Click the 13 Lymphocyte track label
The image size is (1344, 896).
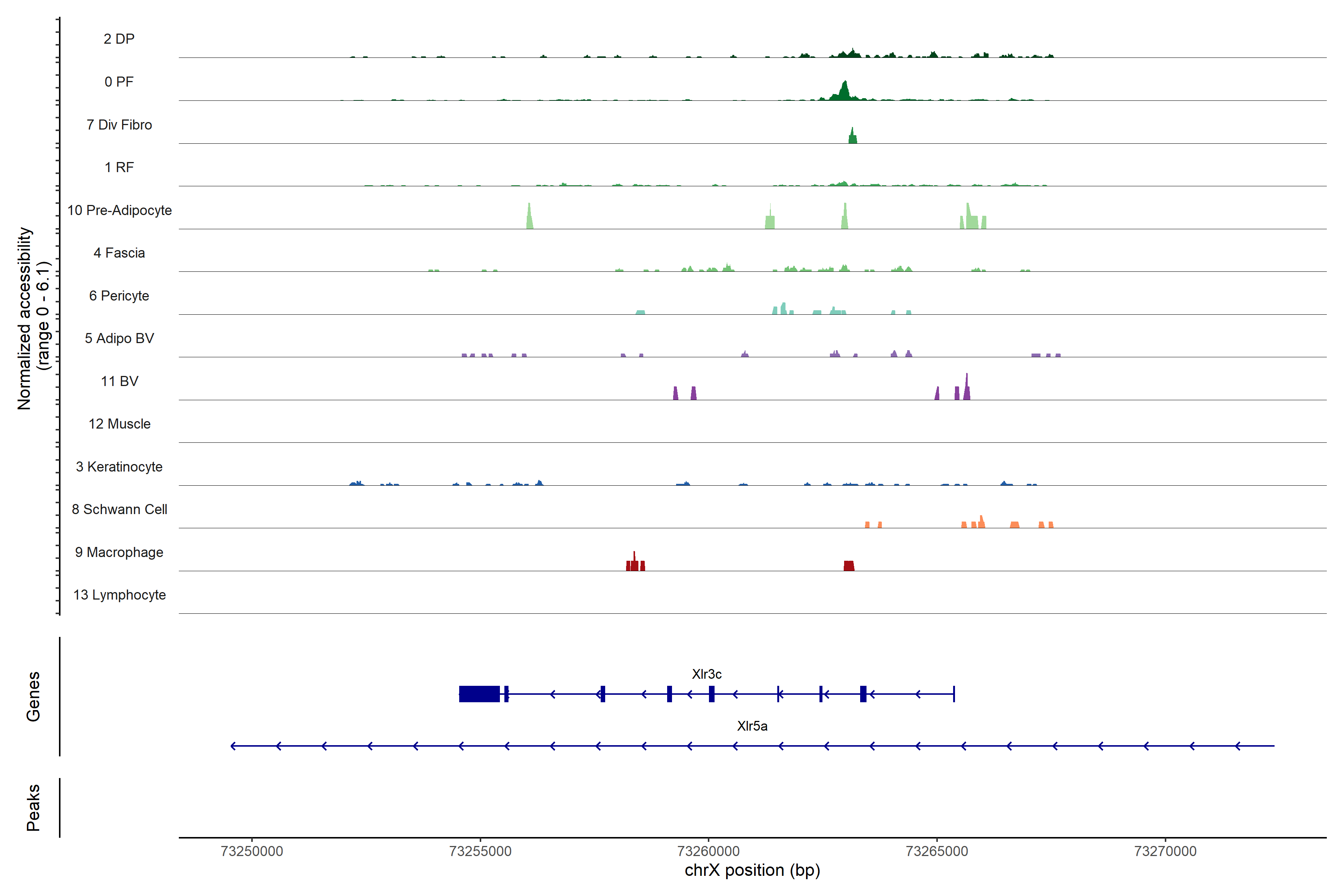tap(119, 595)
